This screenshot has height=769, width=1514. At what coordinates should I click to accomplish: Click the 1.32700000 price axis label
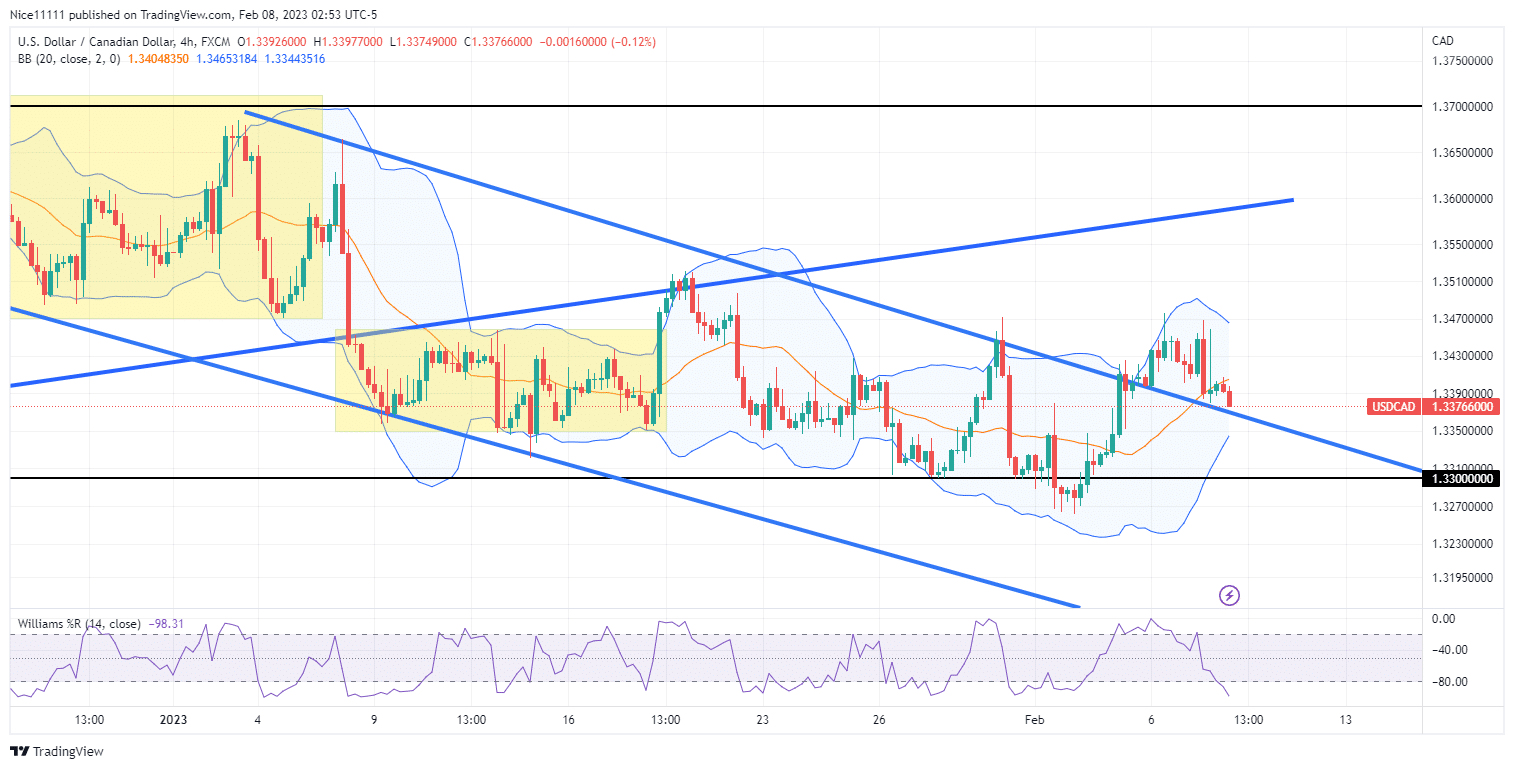[1462, 507]
